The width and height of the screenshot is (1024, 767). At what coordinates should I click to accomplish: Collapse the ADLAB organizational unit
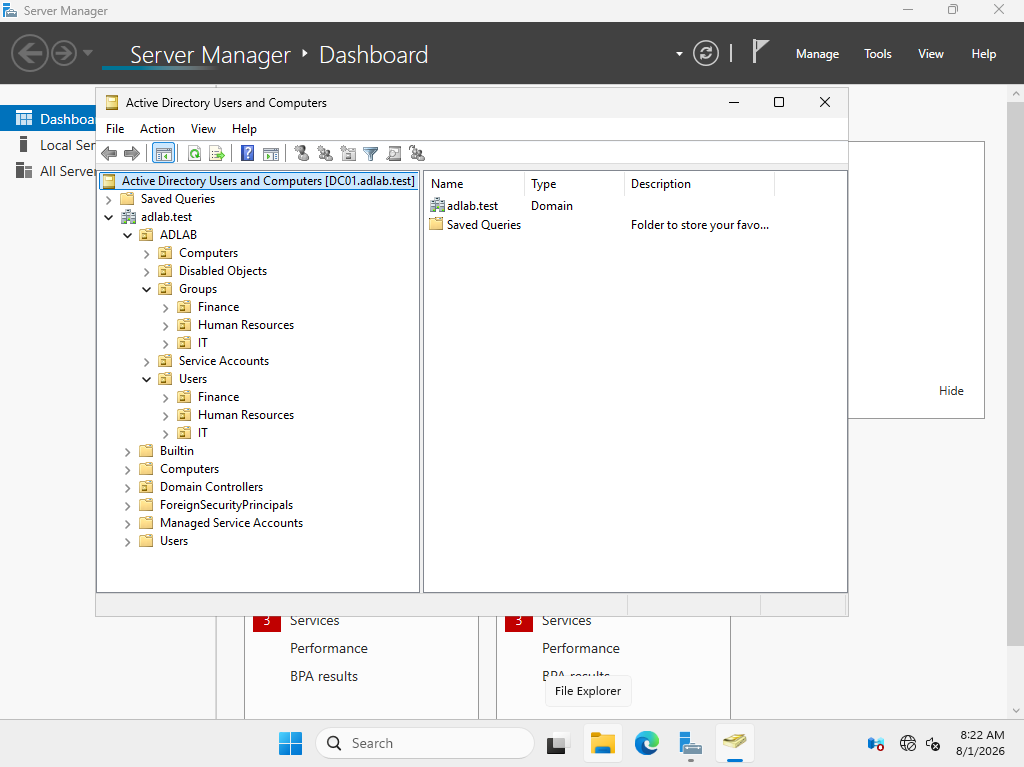[128, 235]
